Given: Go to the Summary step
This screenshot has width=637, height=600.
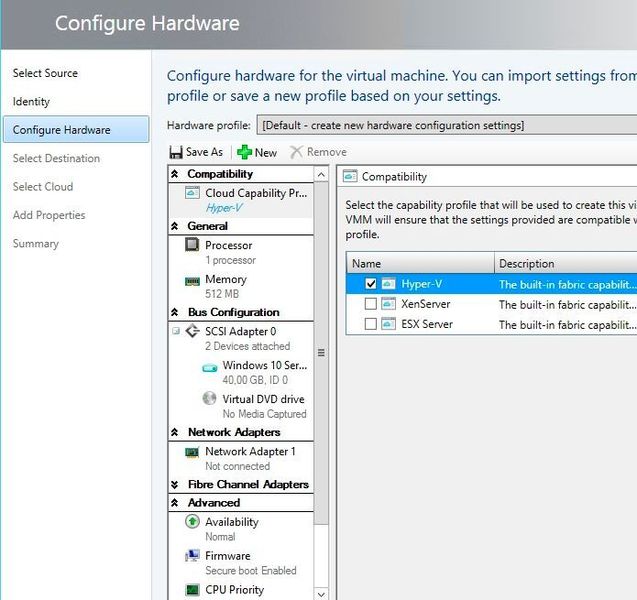Looking at the screenshot, I should coord(36,244).
